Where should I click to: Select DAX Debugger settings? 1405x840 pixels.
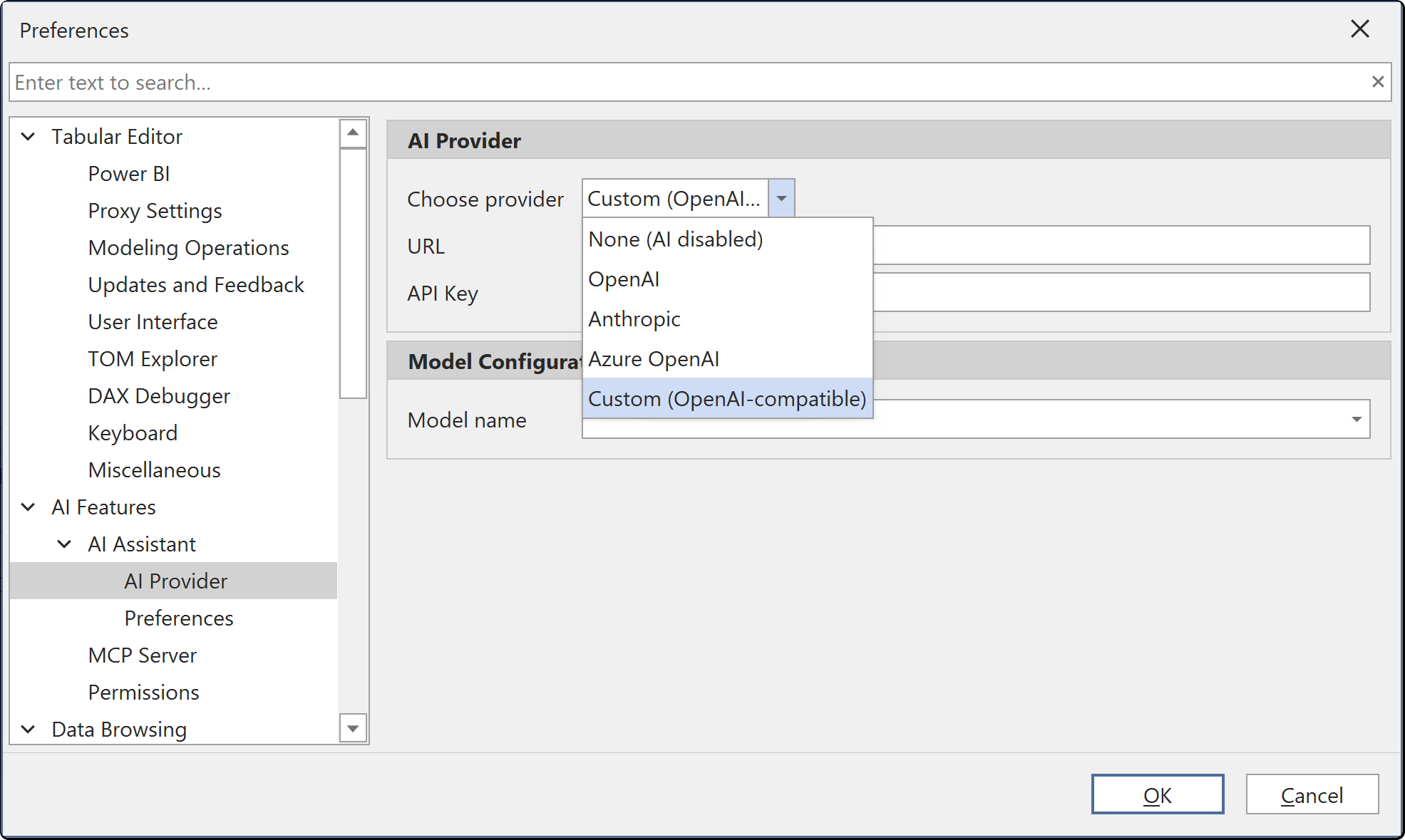pos(159,395)
